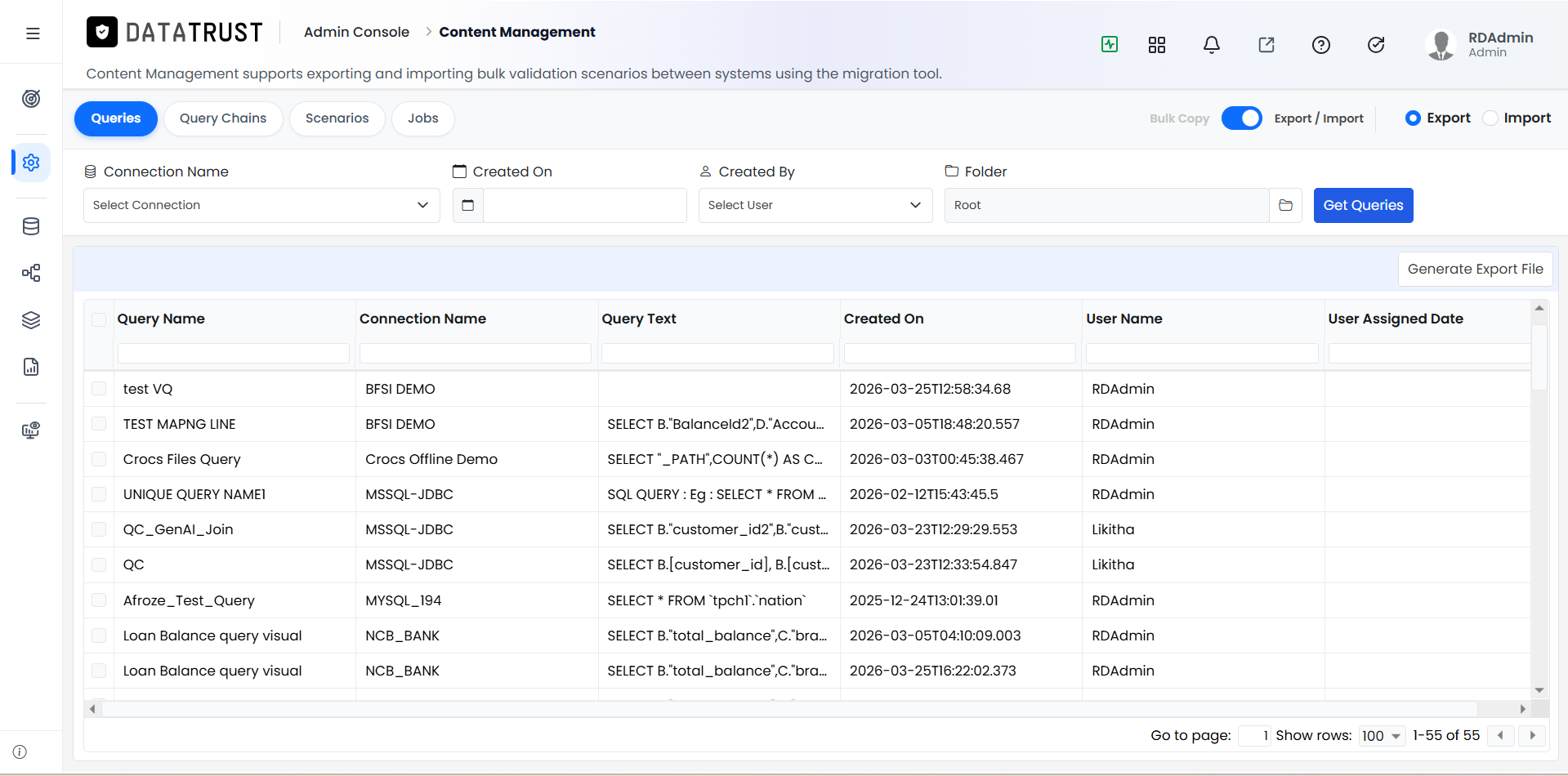Open the Select User dropdown

click(815, 205)
